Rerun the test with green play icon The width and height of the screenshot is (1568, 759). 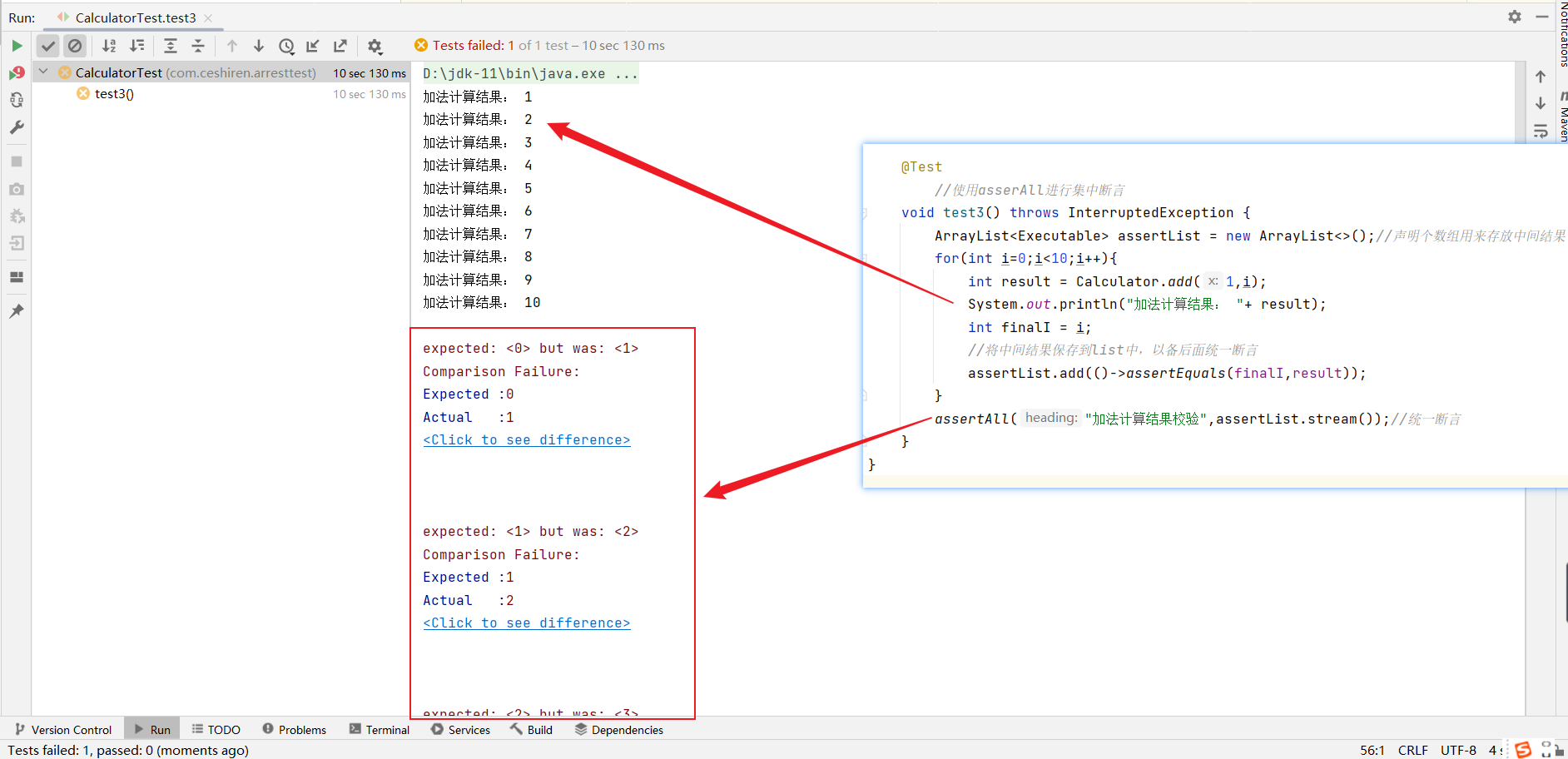[x=17, y=46]
